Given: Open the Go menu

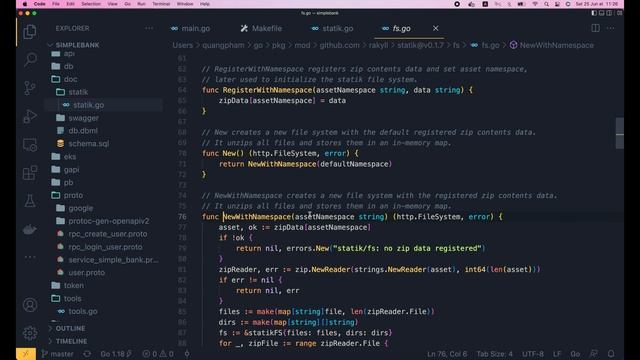Looking at the screenshot, I should pyautogui.click(x=127, y=4).
